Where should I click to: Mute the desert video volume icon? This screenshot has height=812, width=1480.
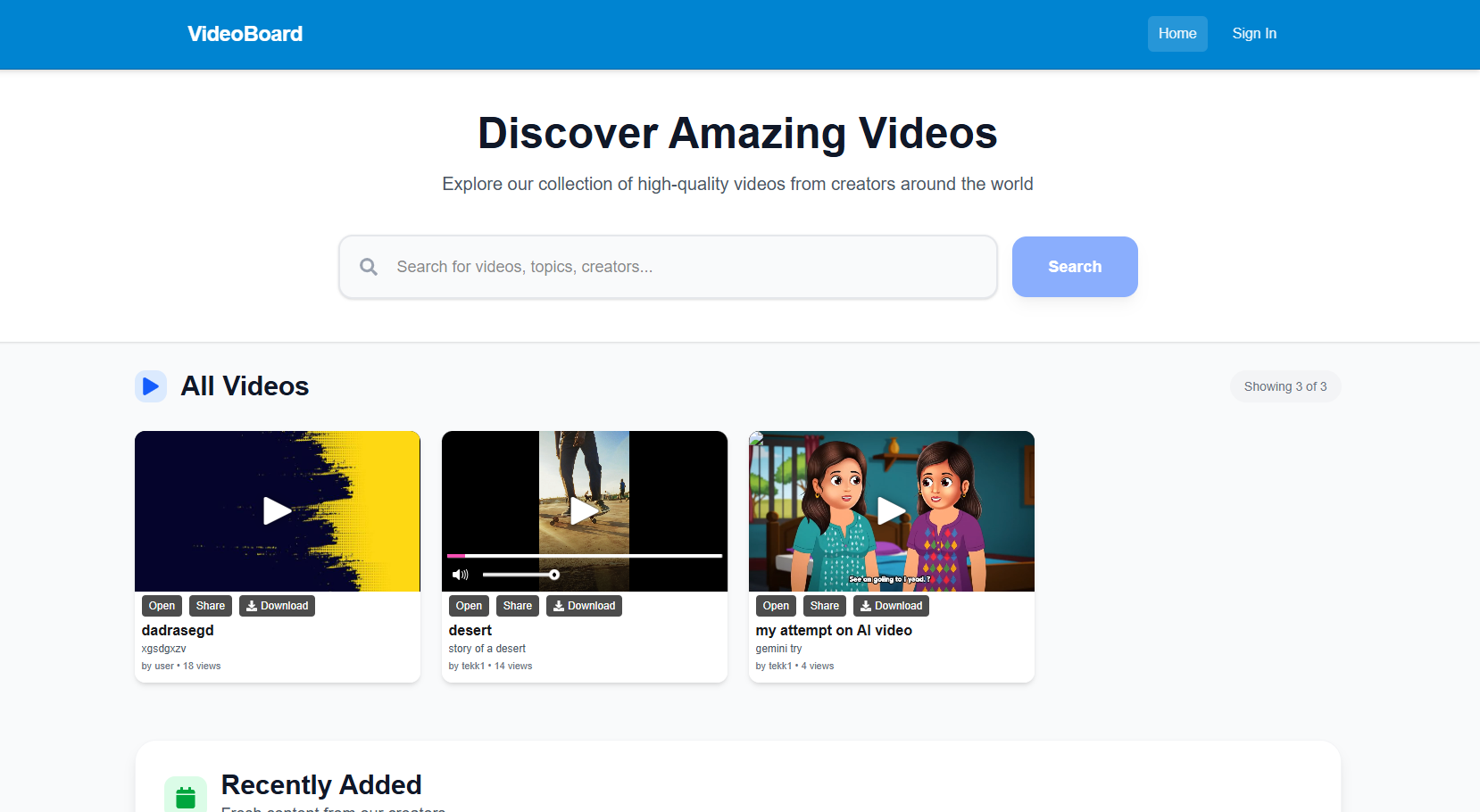tap(460, 575)
